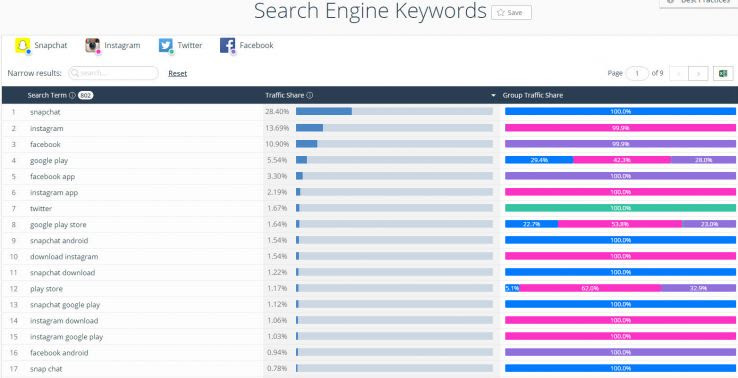
Task: Focus the Narrow results search field
Action: point(113,73)
